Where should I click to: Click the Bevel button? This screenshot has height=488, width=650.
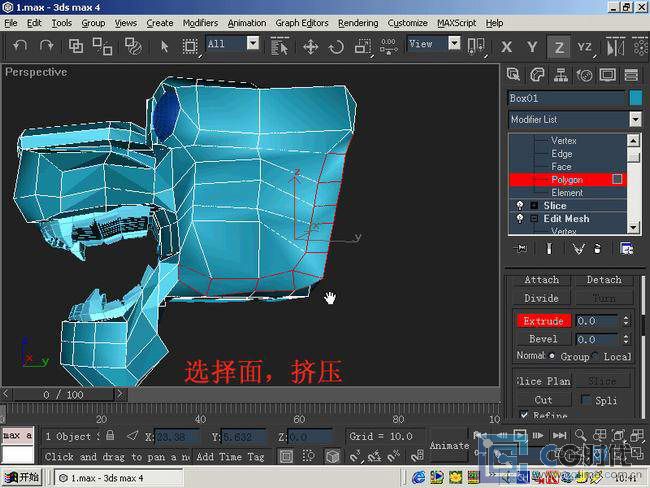tap(543, 339)
